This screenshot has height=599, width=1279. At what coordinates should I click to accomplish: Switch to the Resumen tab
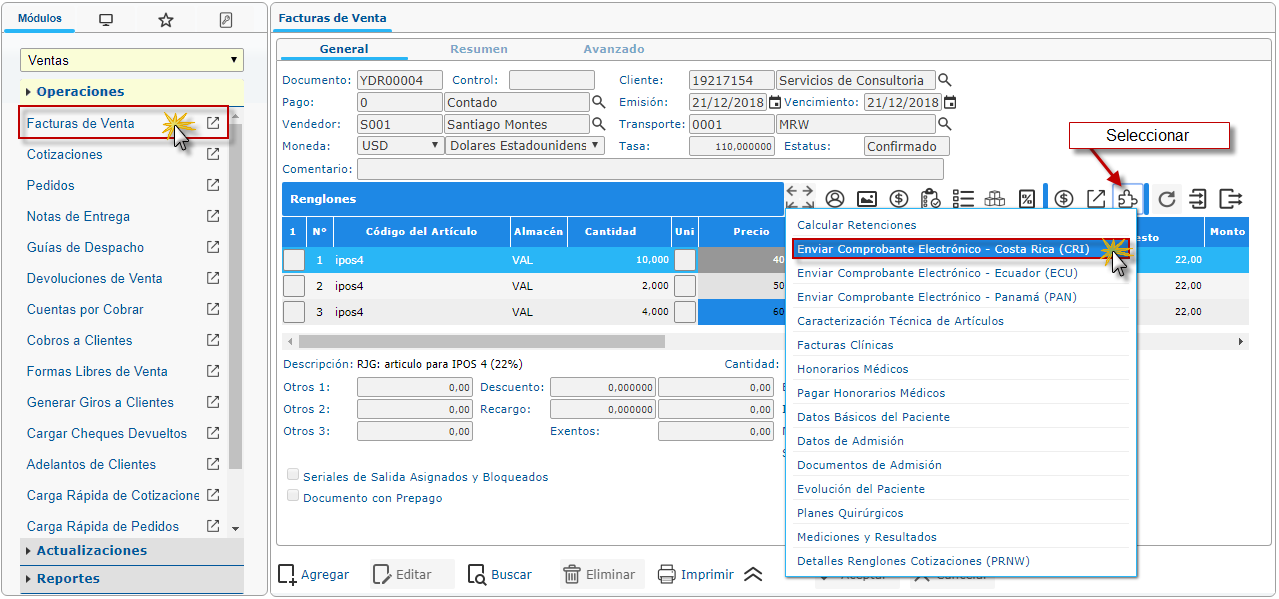point(478,49)
